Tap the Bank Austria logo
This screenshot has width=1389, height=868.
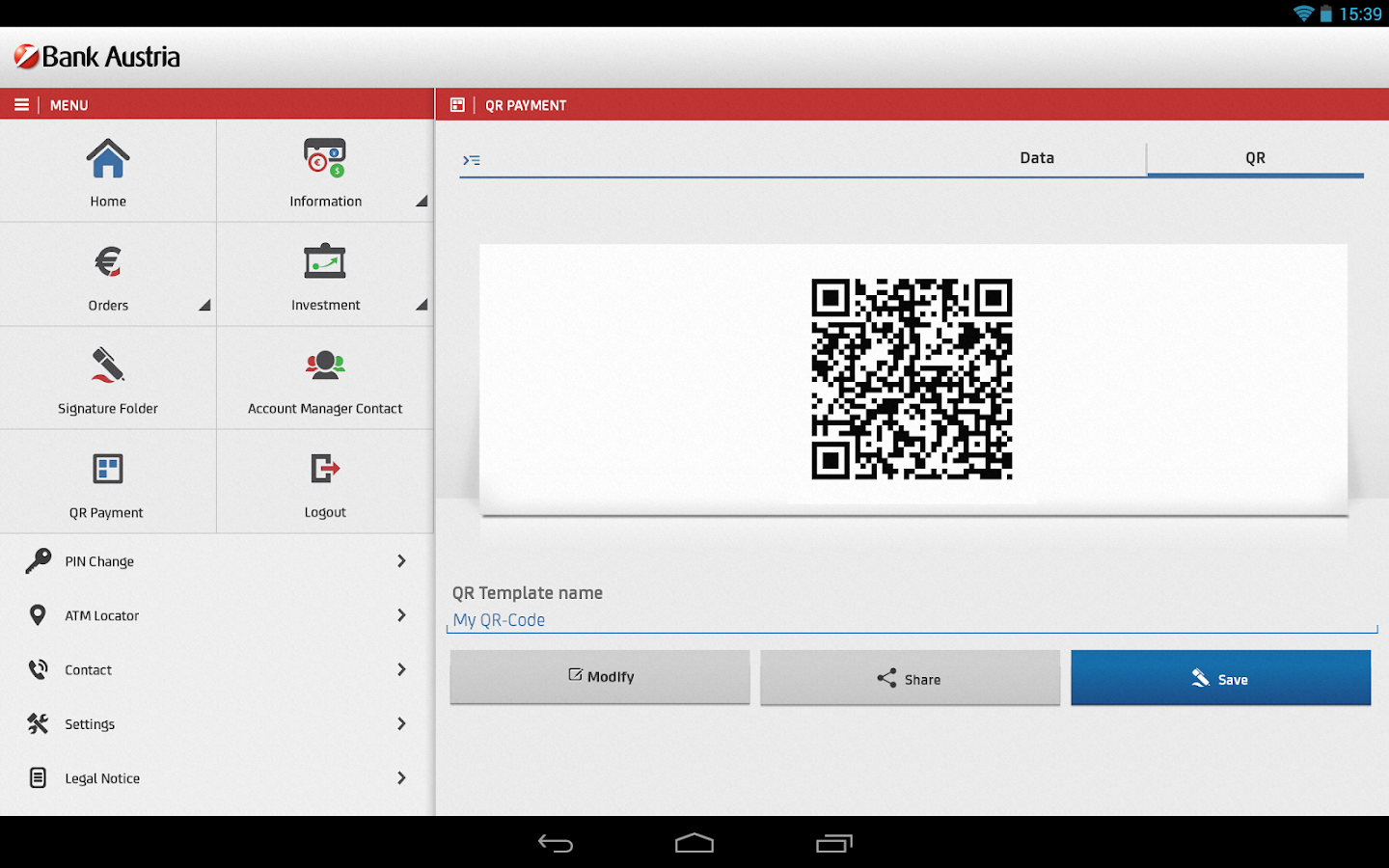click(x=97, y=57)
